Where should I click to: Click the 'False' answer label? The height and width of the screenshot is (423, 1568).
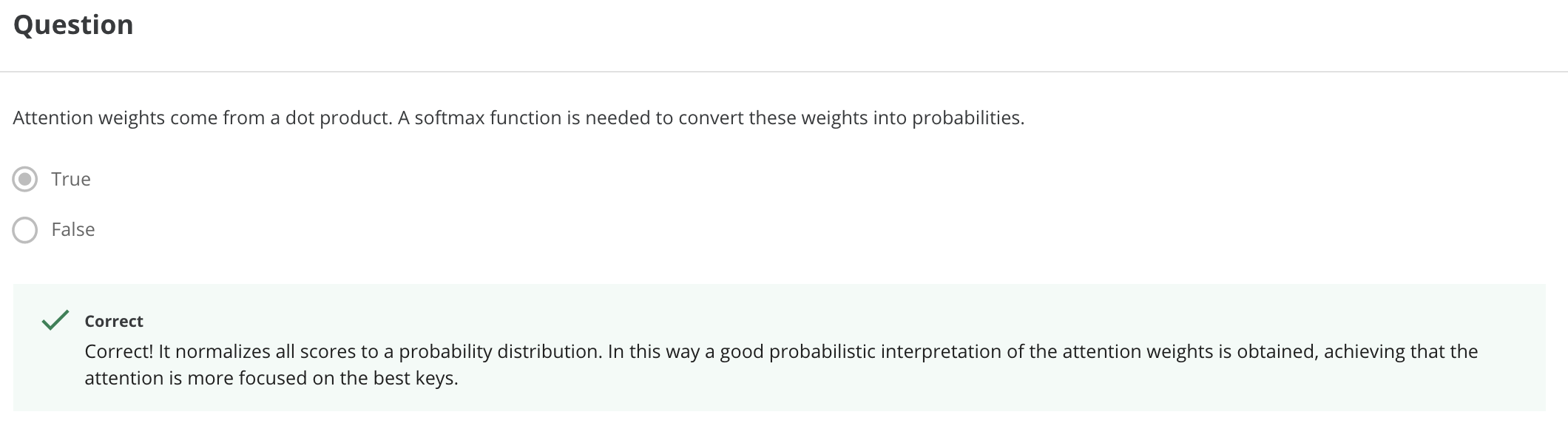[73, 229]
